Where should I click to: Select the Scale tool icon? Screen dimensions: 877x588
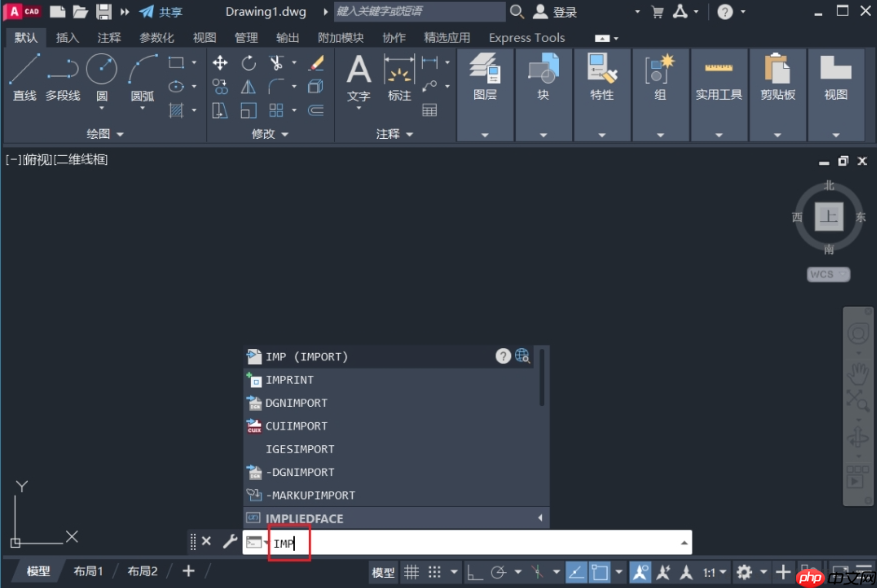248,110
